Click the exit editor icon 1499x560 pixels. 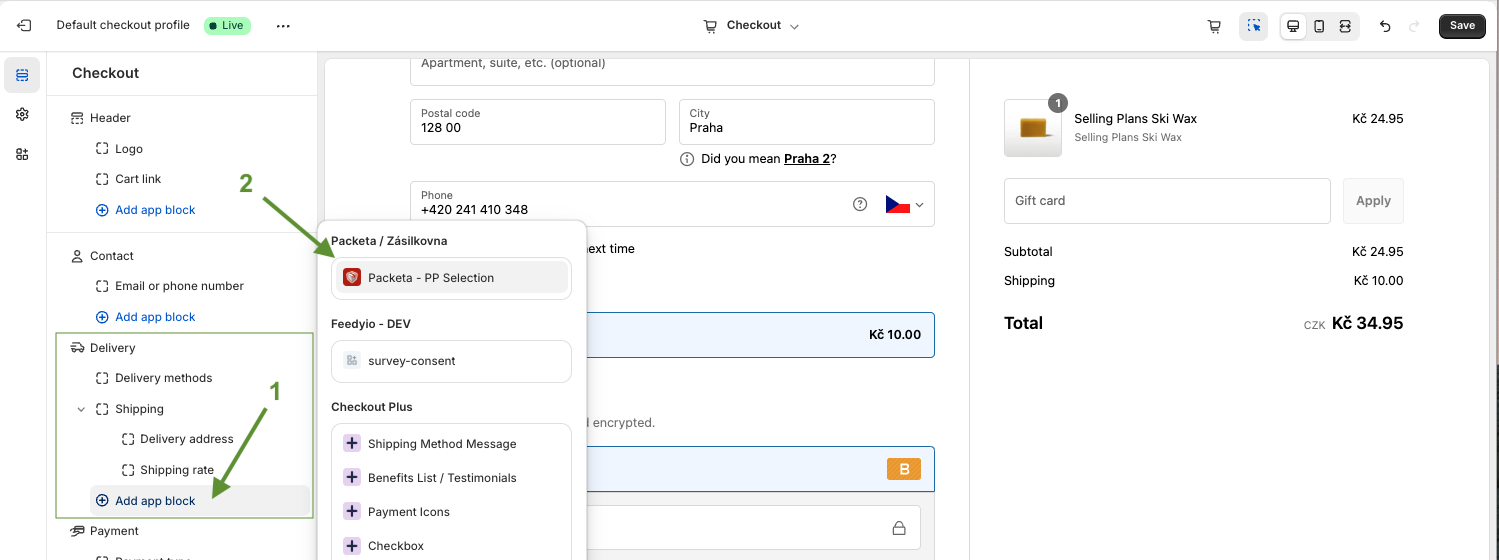coord(25,26)
